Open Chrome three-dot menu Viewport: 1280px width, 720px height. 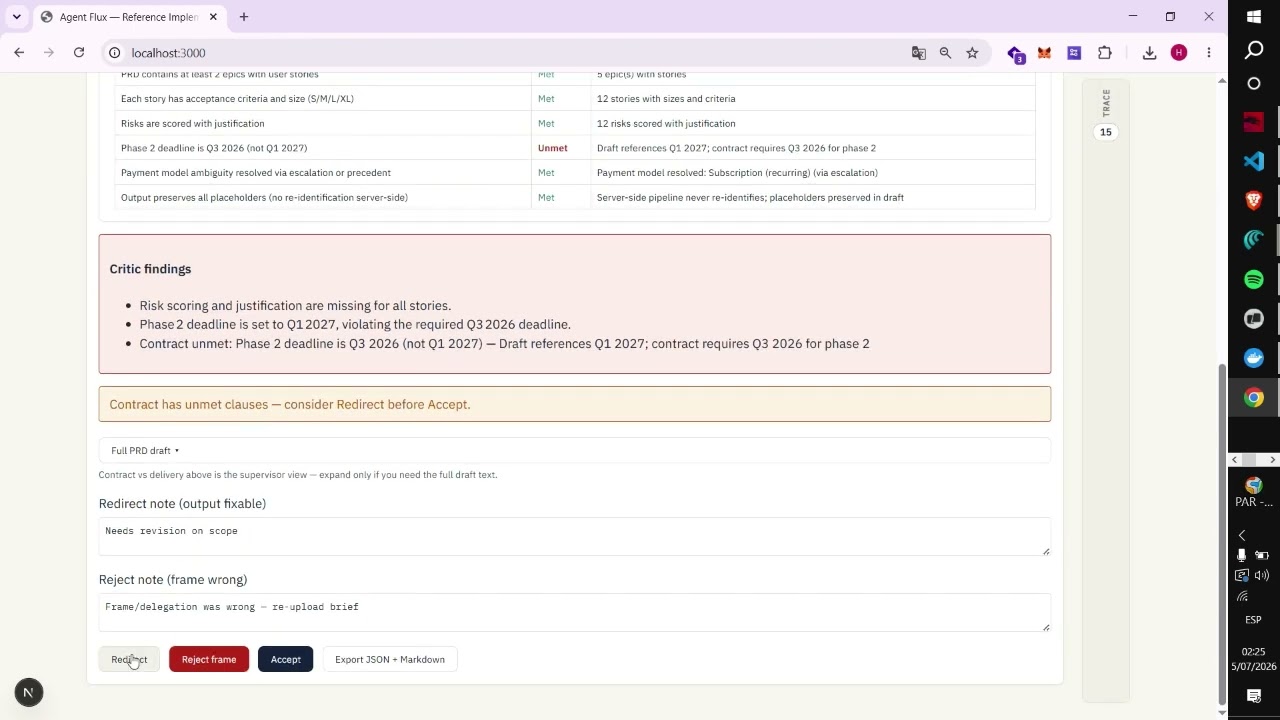tap(1209, 53)
